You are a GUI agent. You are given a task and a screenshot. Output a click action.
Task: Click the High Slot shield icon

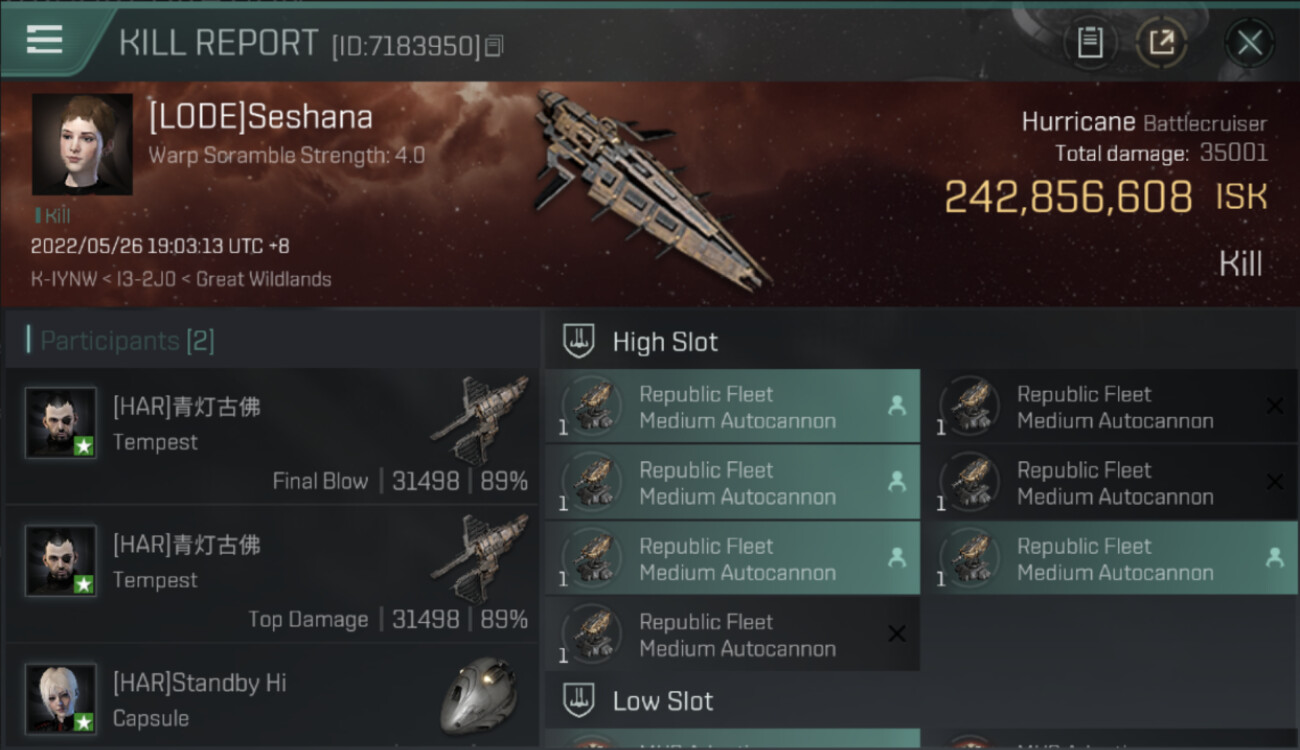(x=579, y=341)
